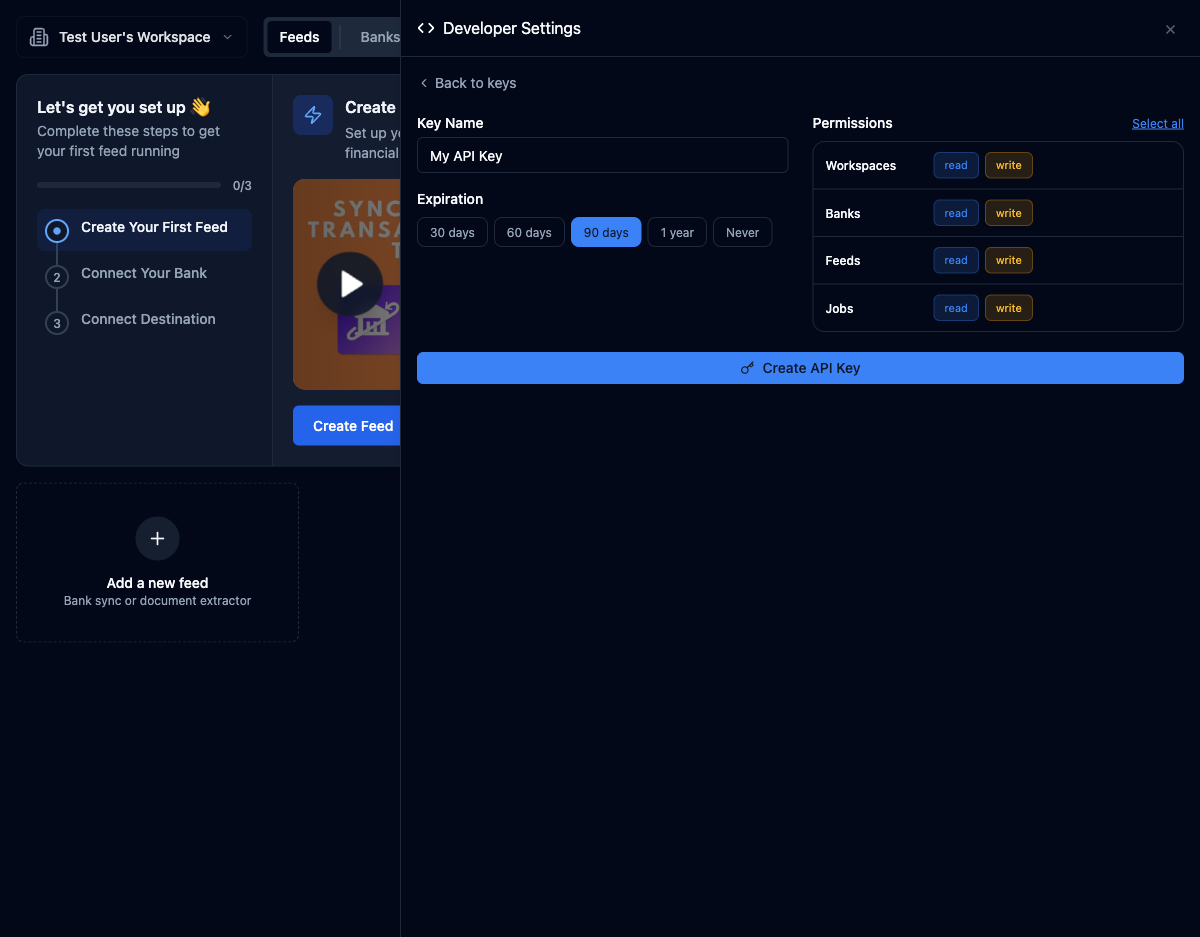Click the key icon inside Create API Key button
Screen dimensions: 1200x937
pyautogui.click(x=747, y=367)
